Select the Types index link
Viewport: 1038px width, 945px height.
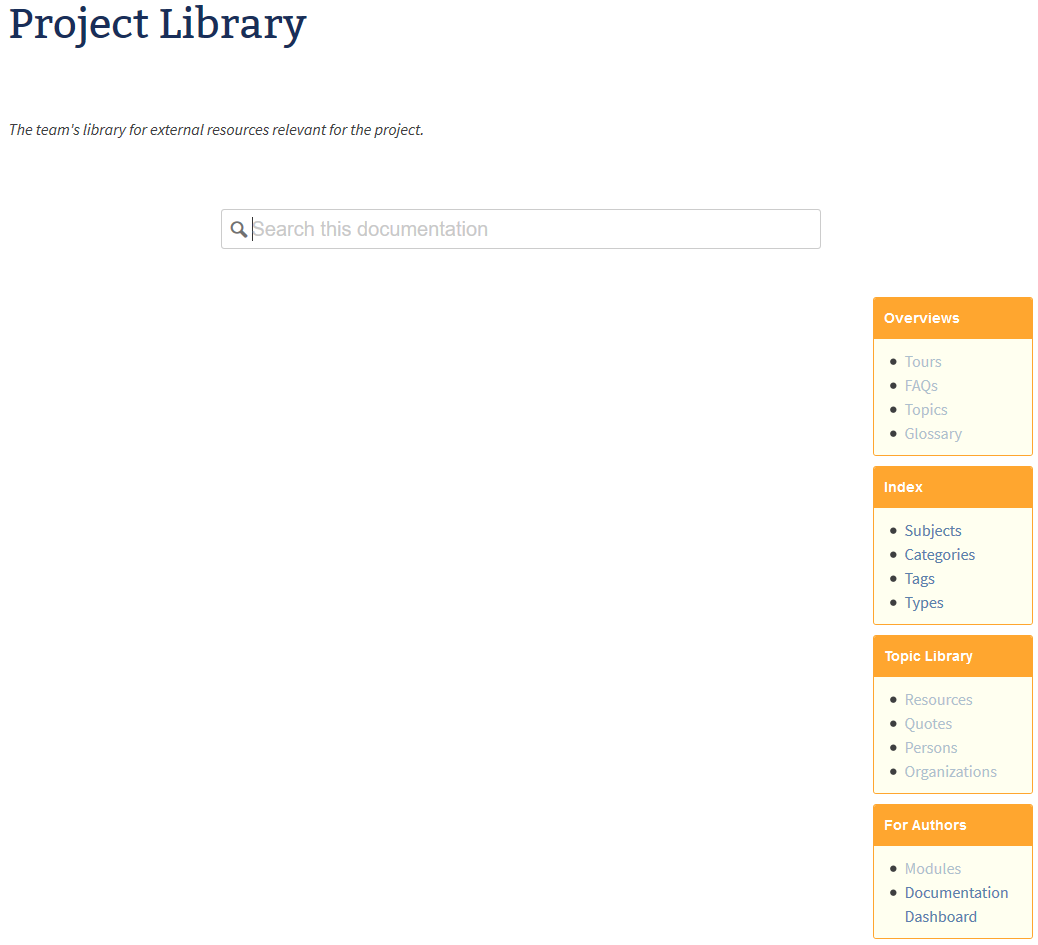[924, 603]
